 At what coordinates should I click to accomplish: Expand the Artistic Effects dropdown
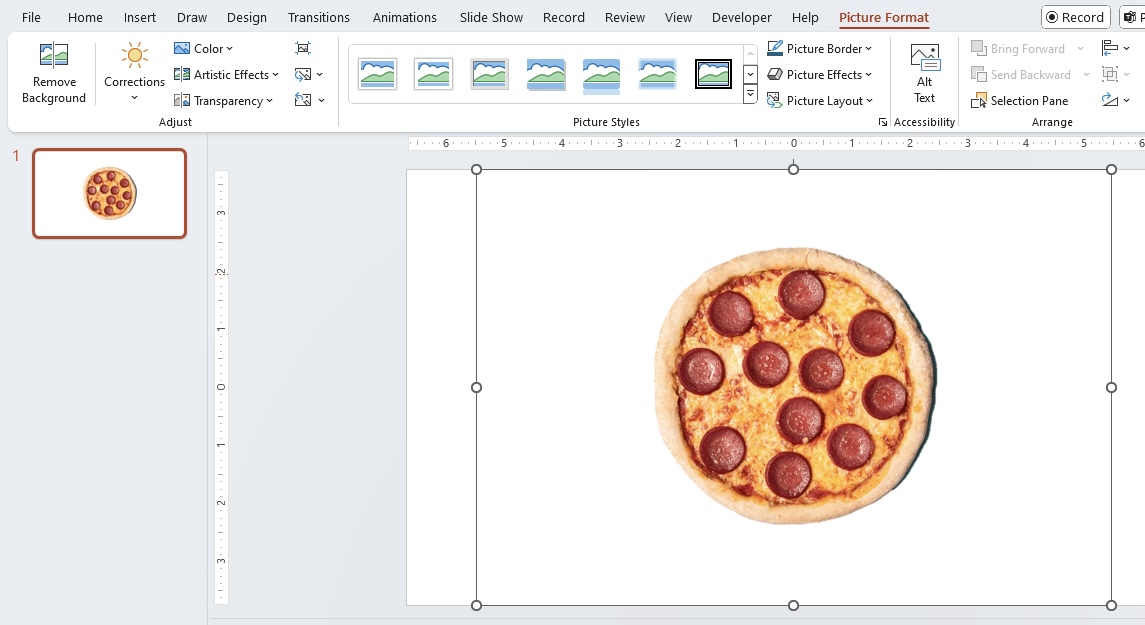click(x=226, y=74)
